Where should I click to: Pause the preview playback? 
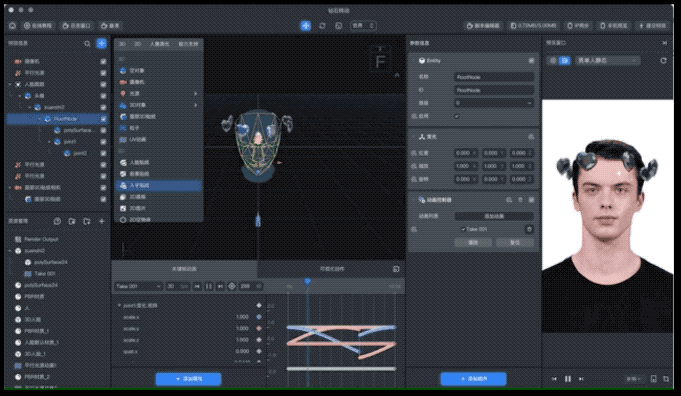pyautogui.click(x=568, y=379)
